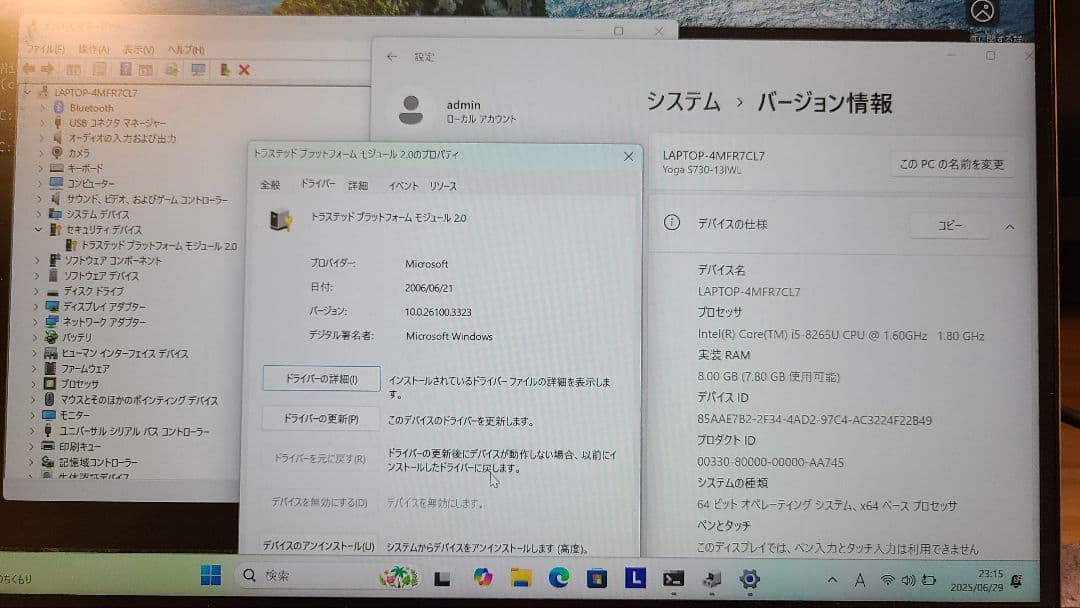
Task: Expand the Display adapters category
Action: (33, 307)
